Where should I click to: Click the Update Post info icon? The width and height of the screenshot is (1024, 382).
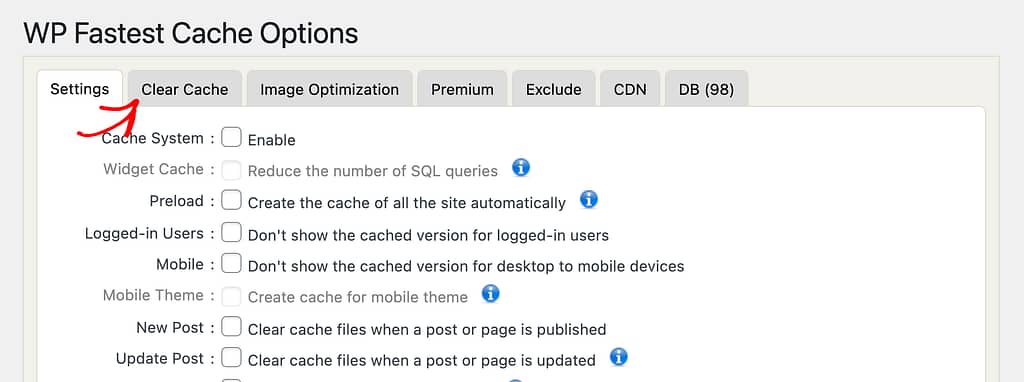point(618,357)
